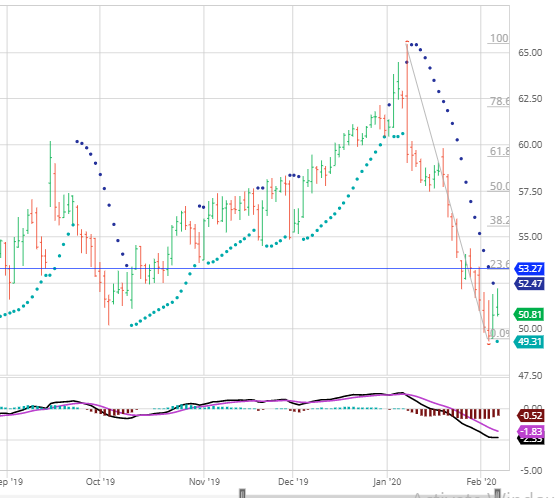Image resolution: width=555 pixels, height=498 pixels.
Task: Click the Fibonacci 0.0% level label
Action: point(499,333)
